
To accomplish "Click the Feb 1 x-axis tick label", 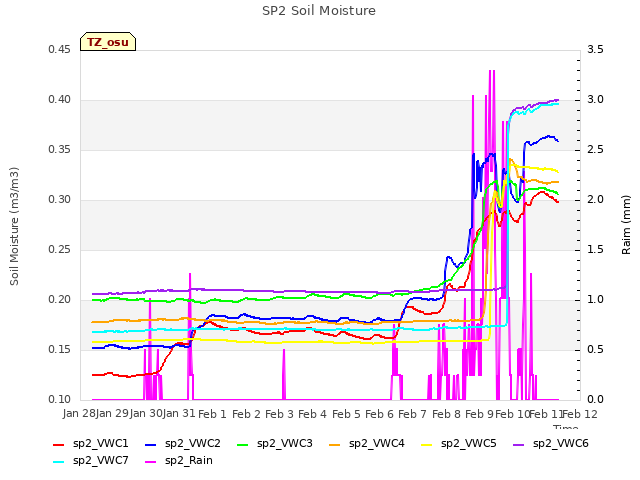I will pos(212,414).
